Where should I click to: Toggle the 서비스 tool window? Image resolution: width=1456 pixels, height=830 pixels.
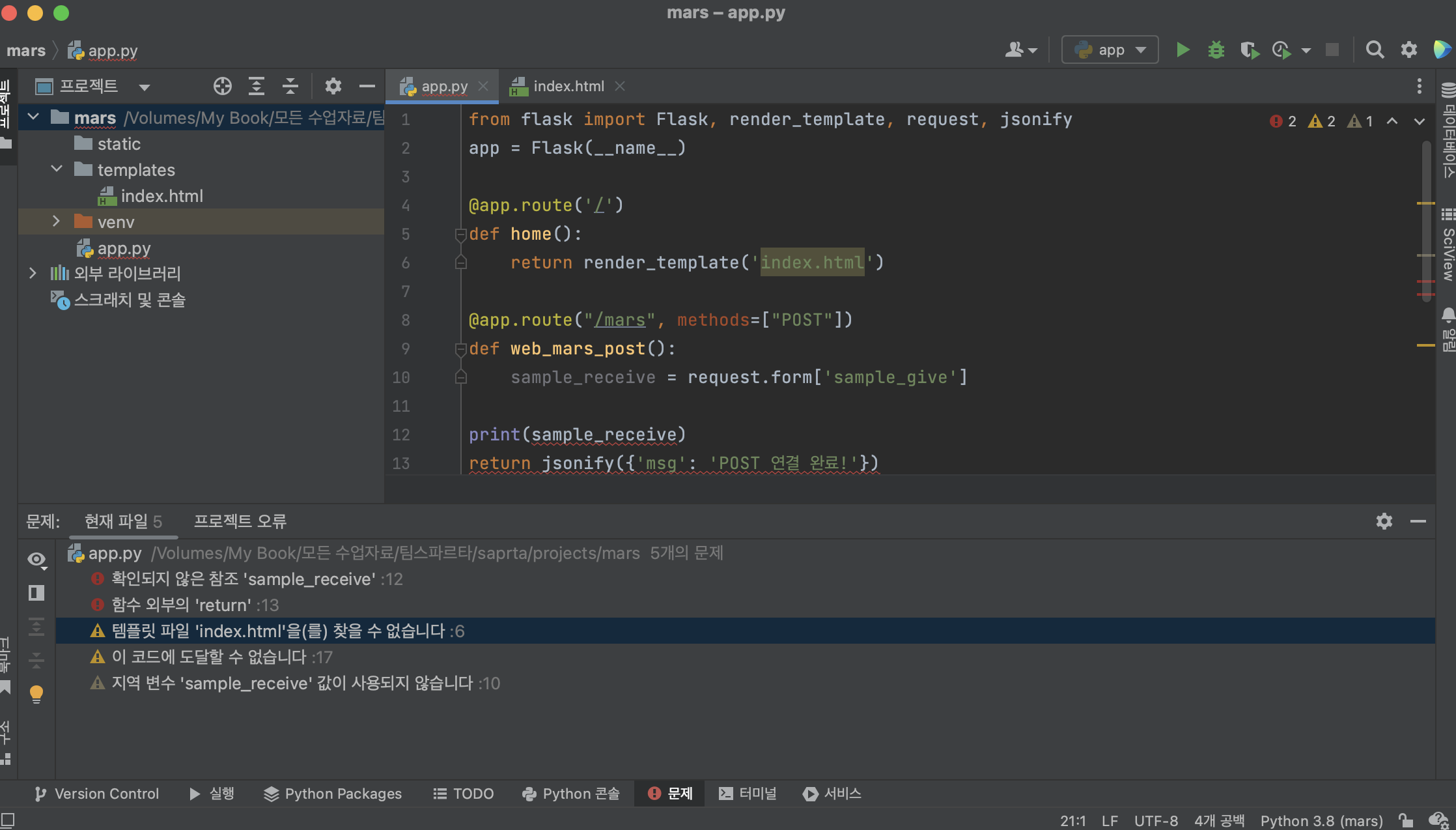832,794
